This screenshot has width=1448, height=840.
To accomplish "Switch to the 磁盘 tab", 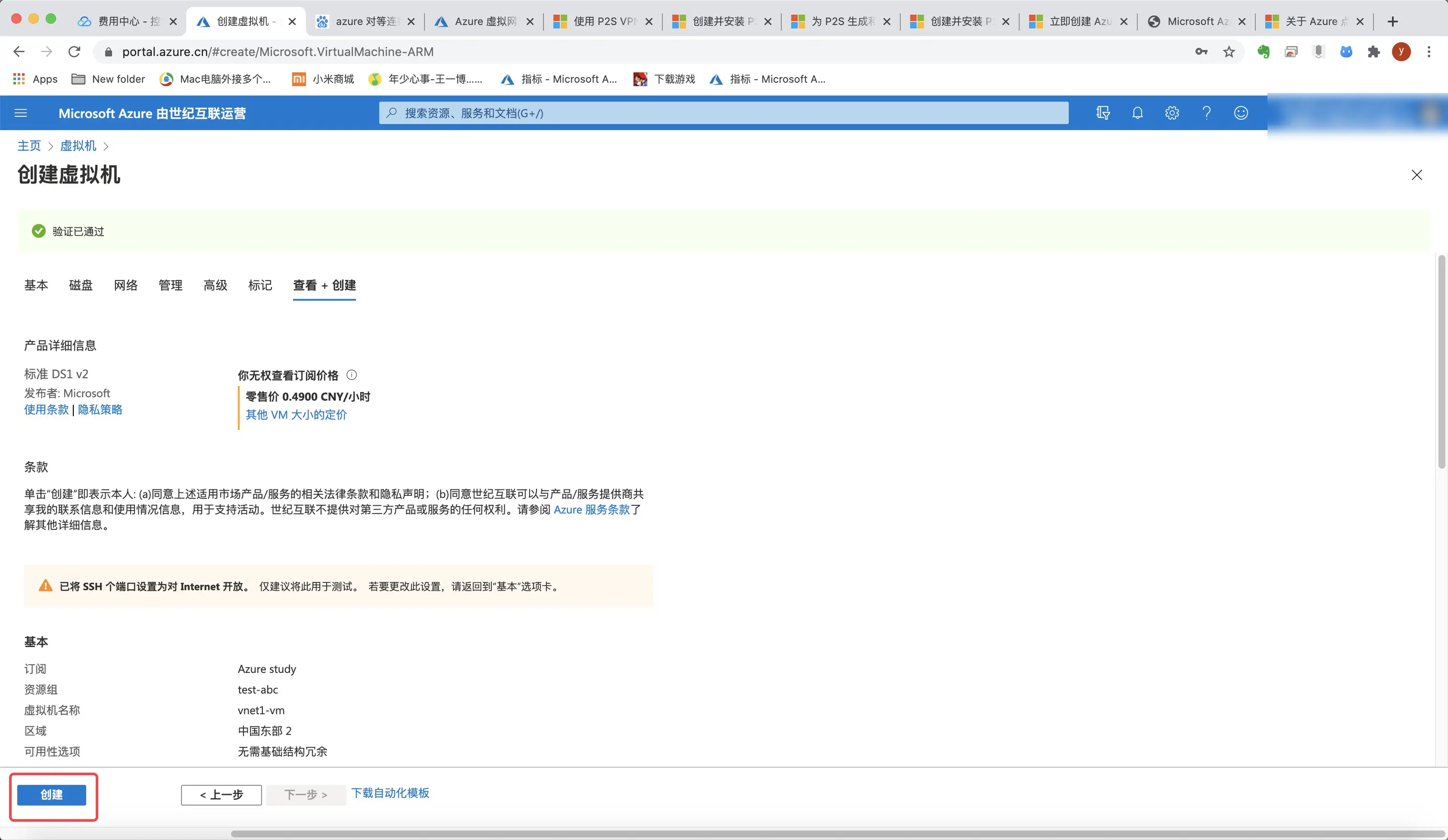I will [x=80, y=286].
